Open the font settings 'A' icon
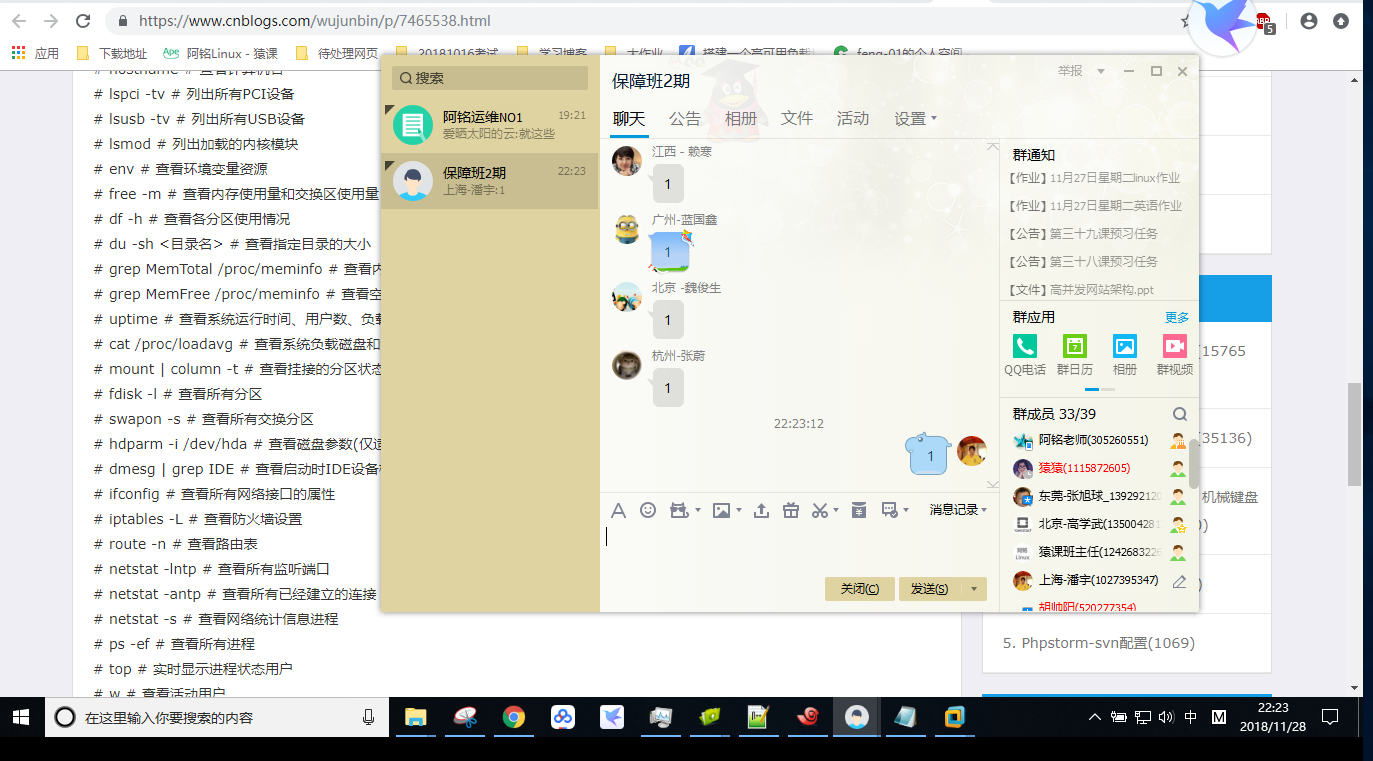 [x=618, y=510]
